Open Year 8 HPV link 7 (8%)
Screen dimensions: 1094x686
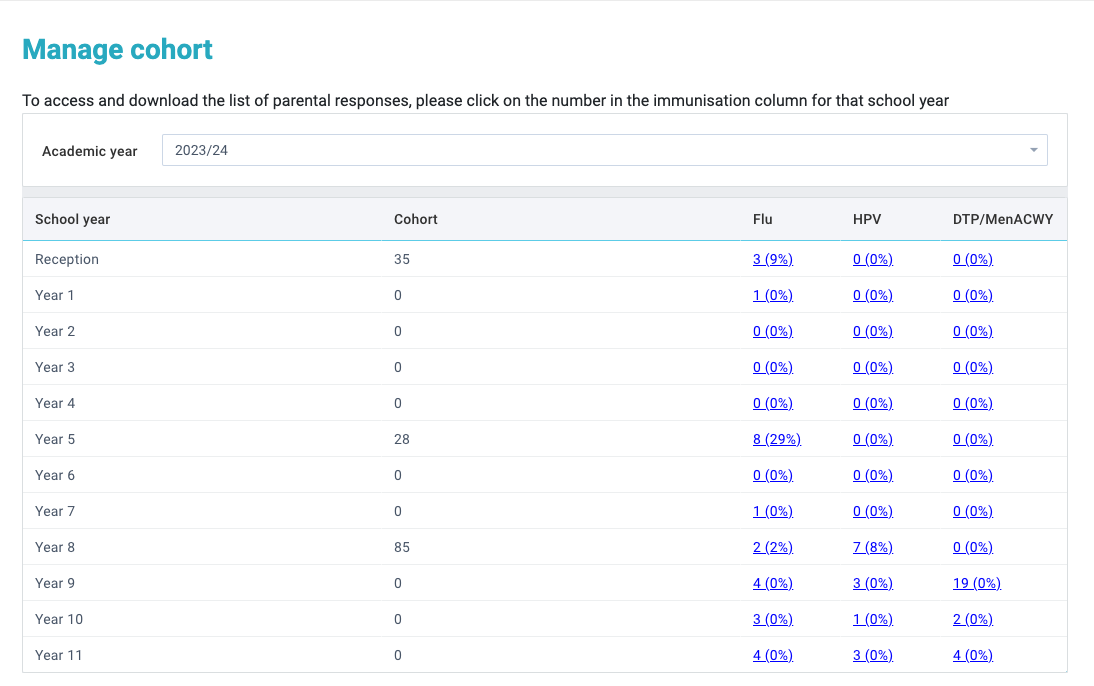(872, 547)
